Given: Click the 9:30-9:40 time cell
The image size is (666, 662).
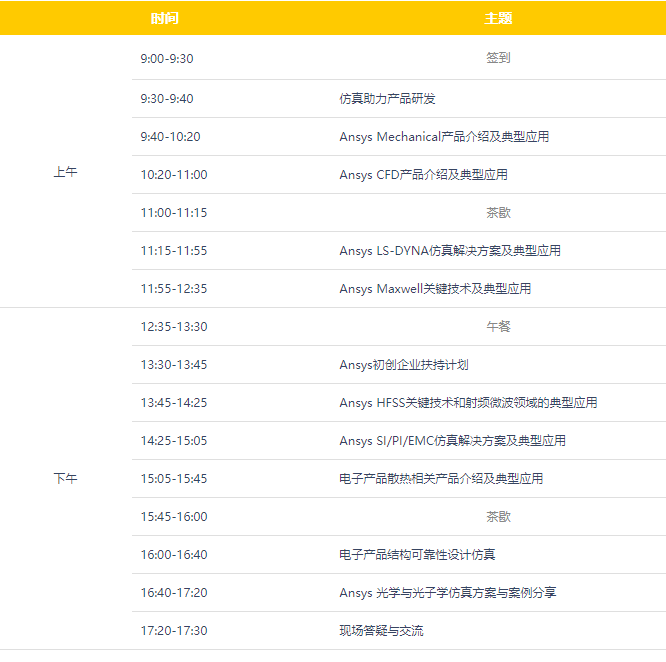Looking at the screenshot, I should 167,99.
